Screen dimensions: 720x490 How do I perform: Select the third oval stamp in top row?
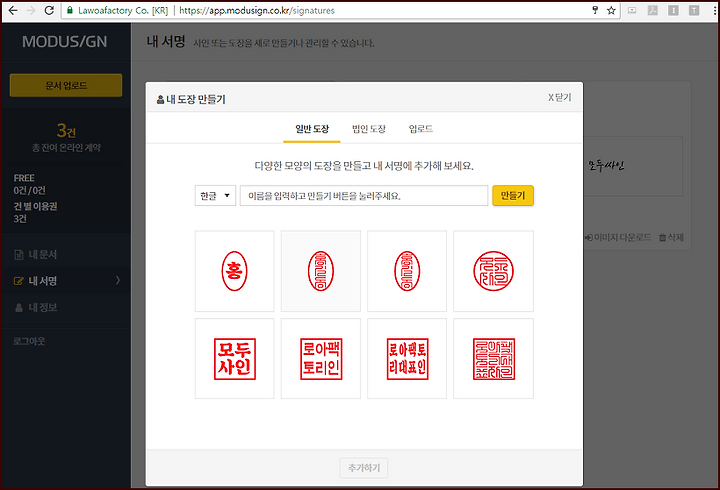407,271
